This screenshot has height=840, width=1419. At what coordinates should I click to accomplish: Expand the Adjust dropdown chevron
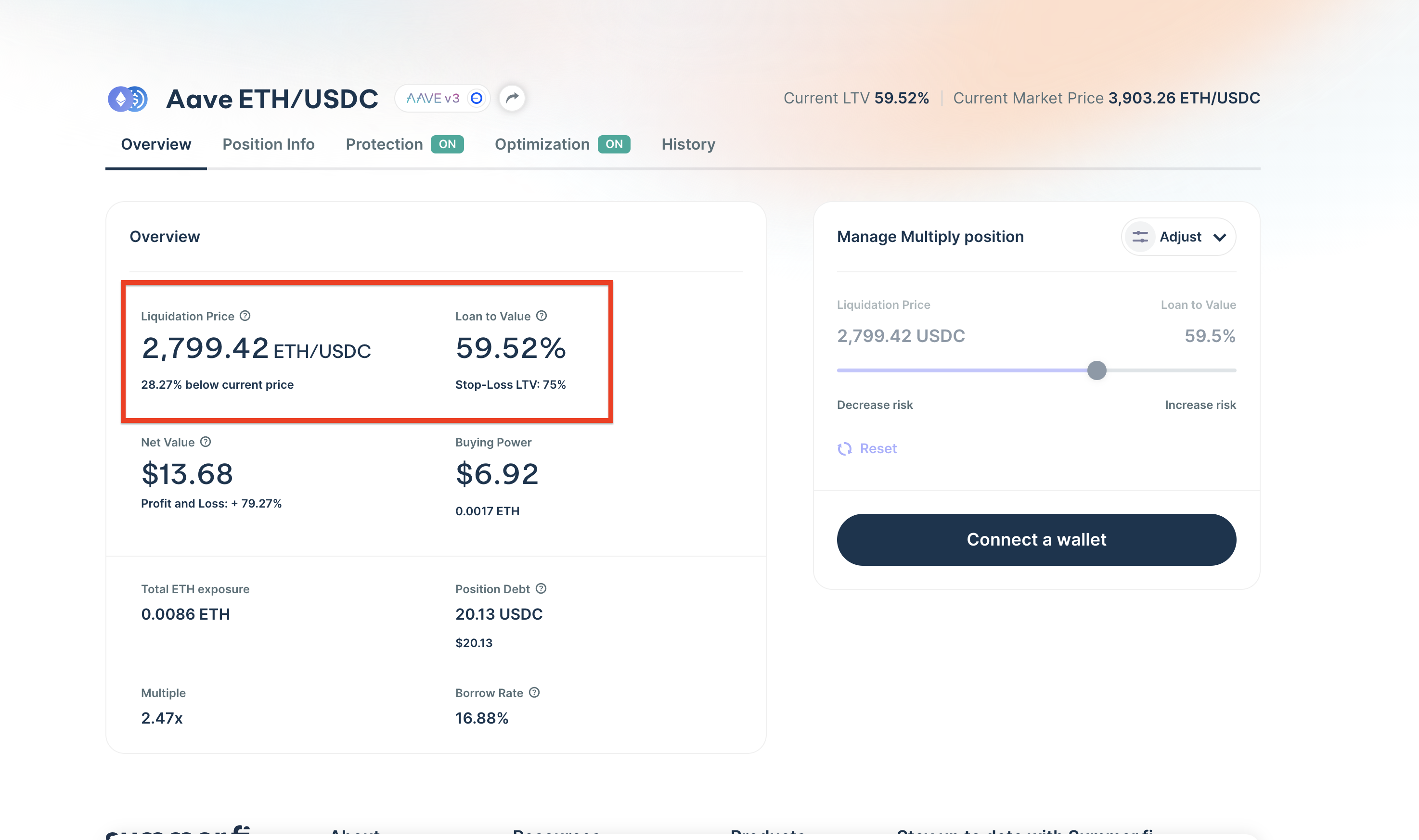(x=1220, y=237)
